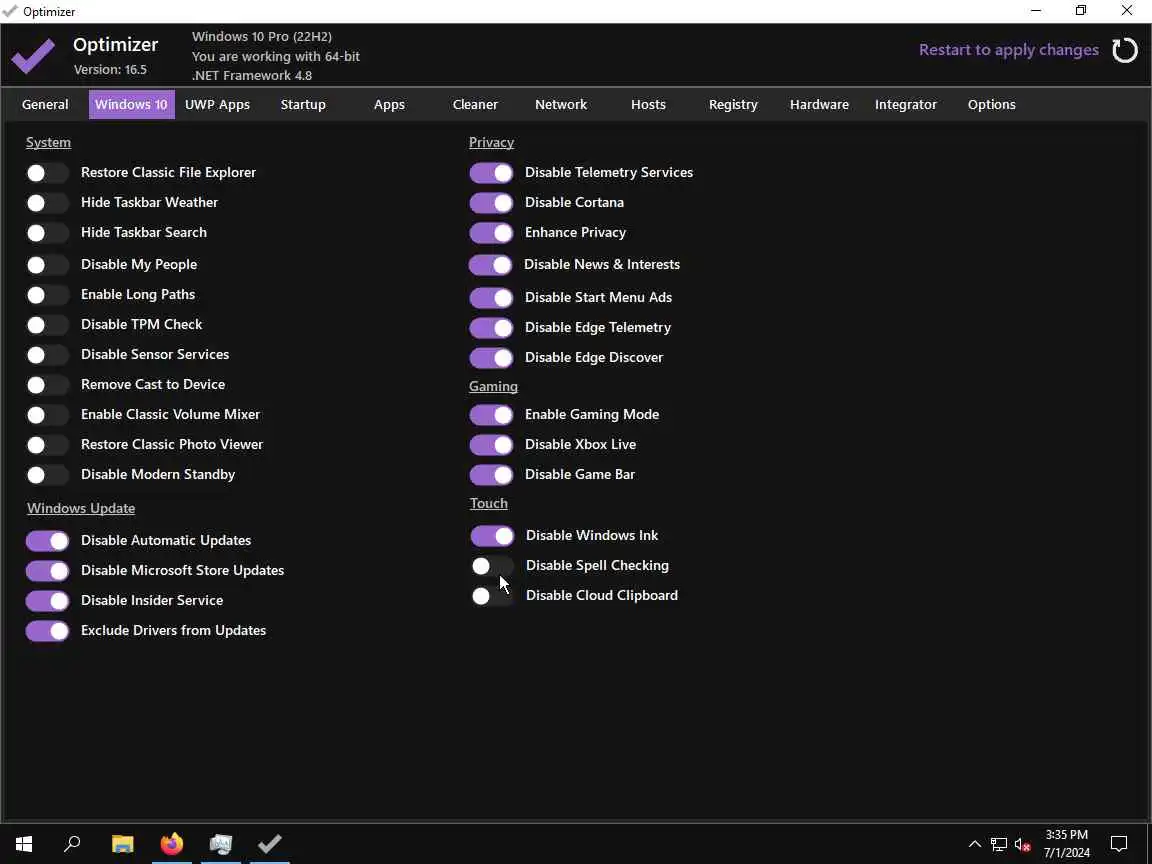
Task: Open the Network tab
Action: [561, 104]
